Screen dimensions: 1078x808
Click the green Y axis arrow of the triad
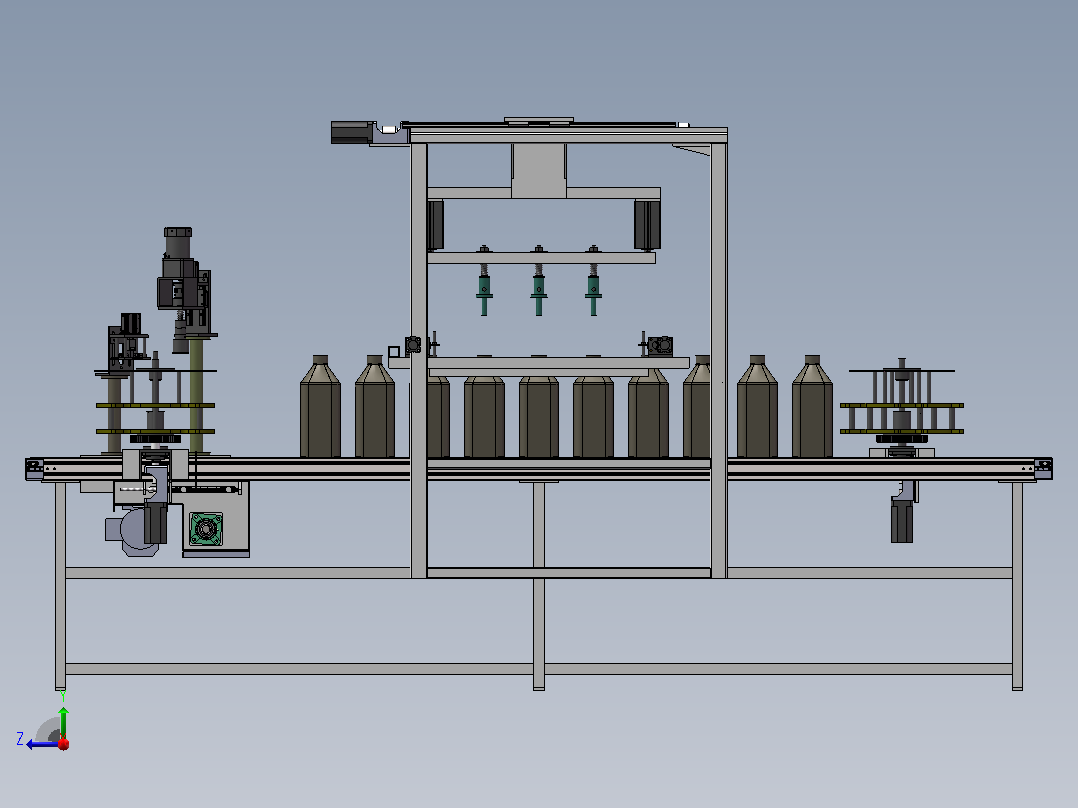point(63,722)
